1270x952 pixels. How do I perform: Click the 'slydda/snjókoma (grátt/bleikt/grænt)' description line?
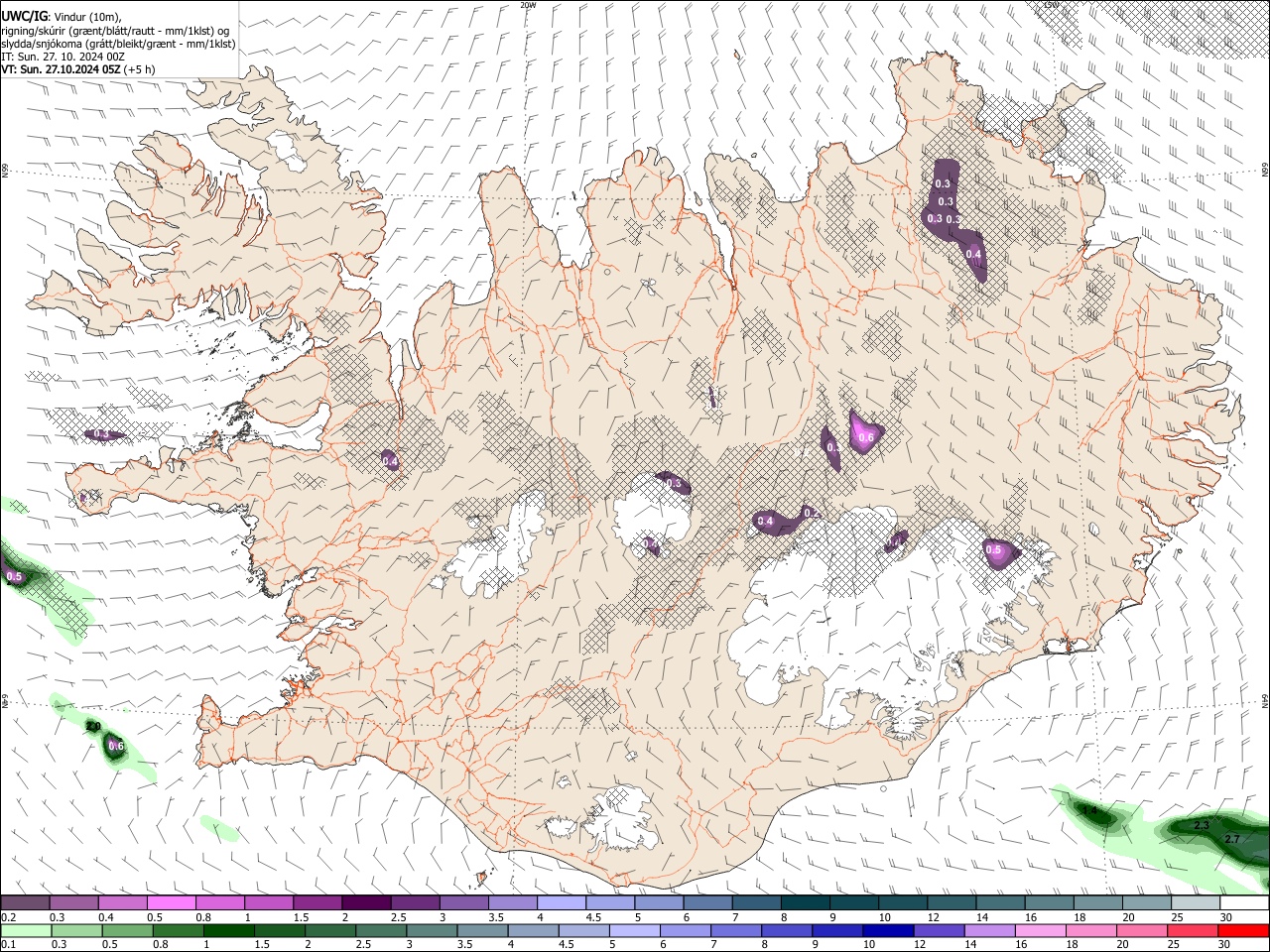(x=118, y=44)
